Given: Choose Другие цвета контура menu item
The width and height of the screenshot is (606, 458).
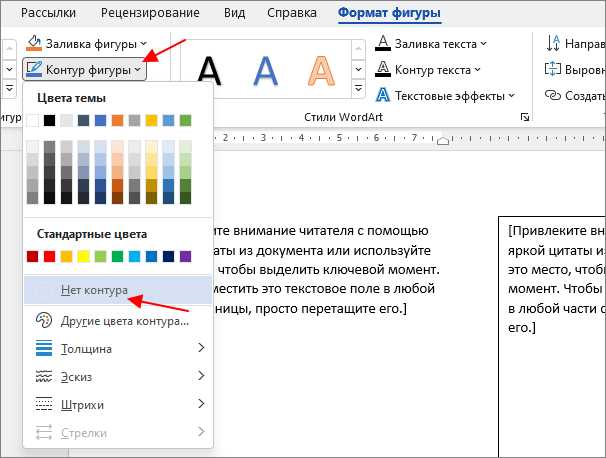Looking at the screenshot, I should (x=118, y=321).
